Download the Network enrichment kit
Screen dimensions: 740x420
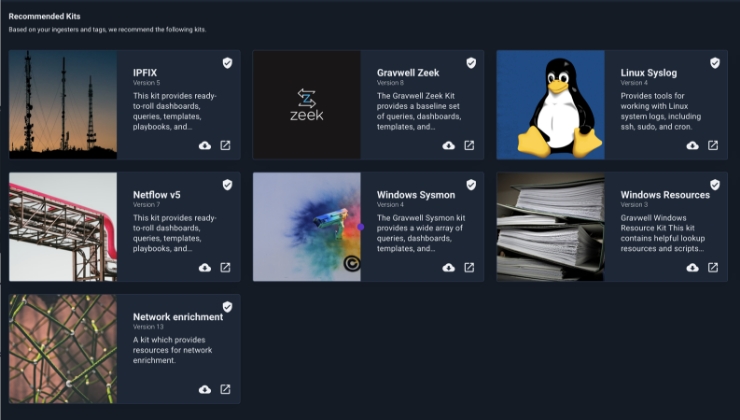pos(205,389)
